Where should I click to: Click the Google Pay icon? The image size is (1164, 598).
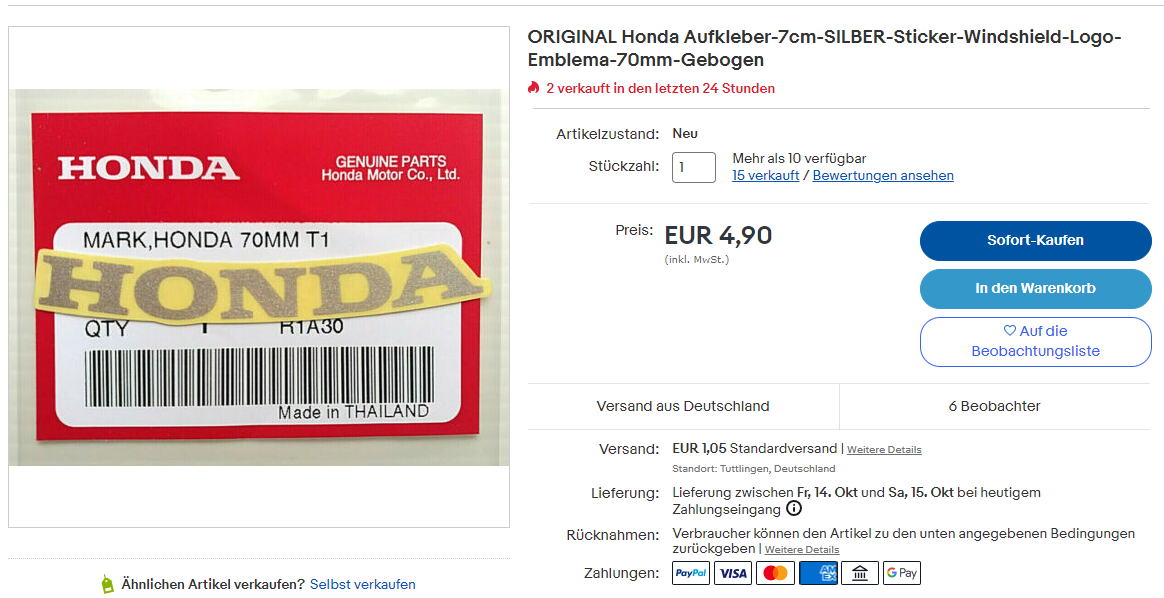(902, 573)
